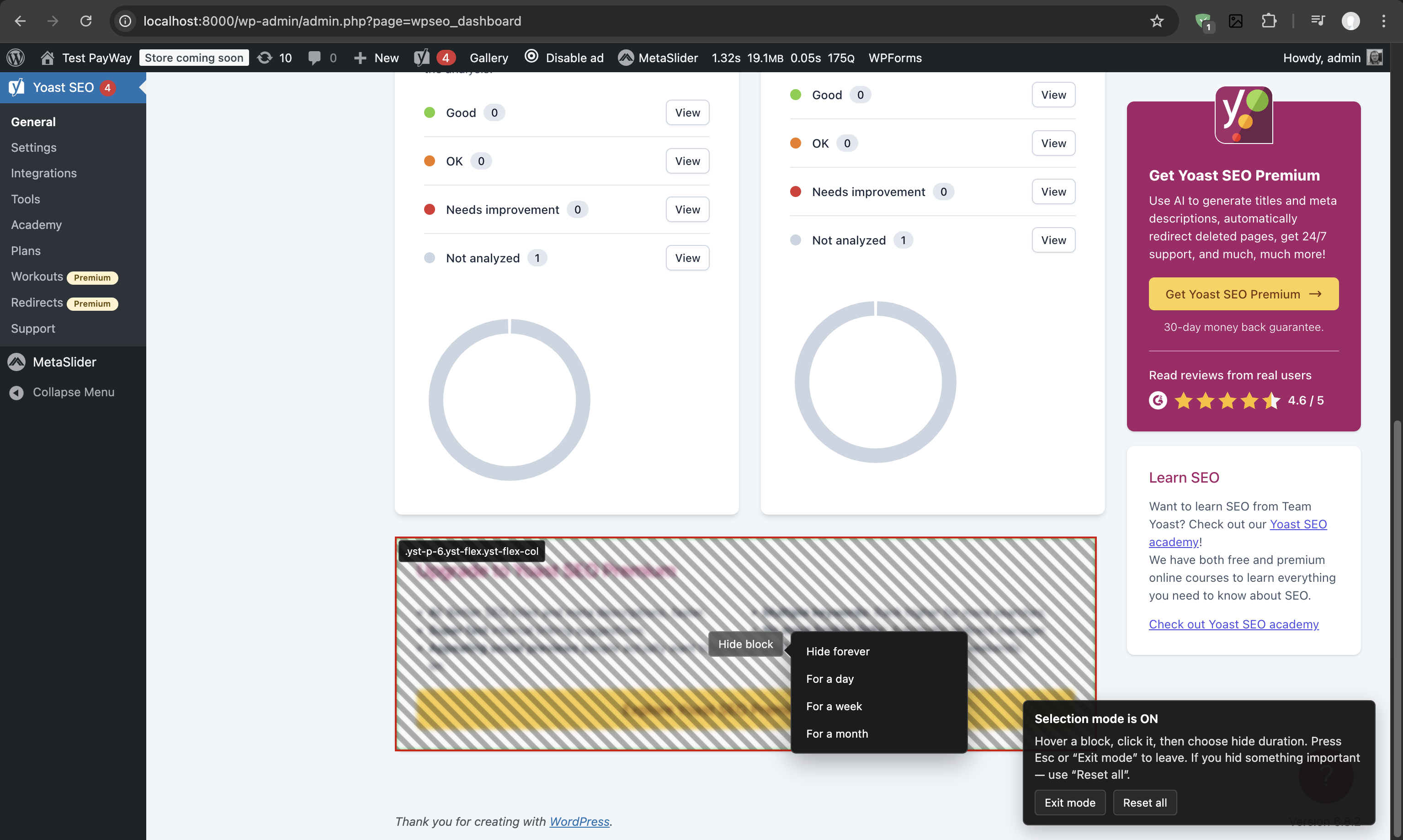Click Get Yoast SEO Premium yellow button

pyautogui.click(x=1244, y=294)
